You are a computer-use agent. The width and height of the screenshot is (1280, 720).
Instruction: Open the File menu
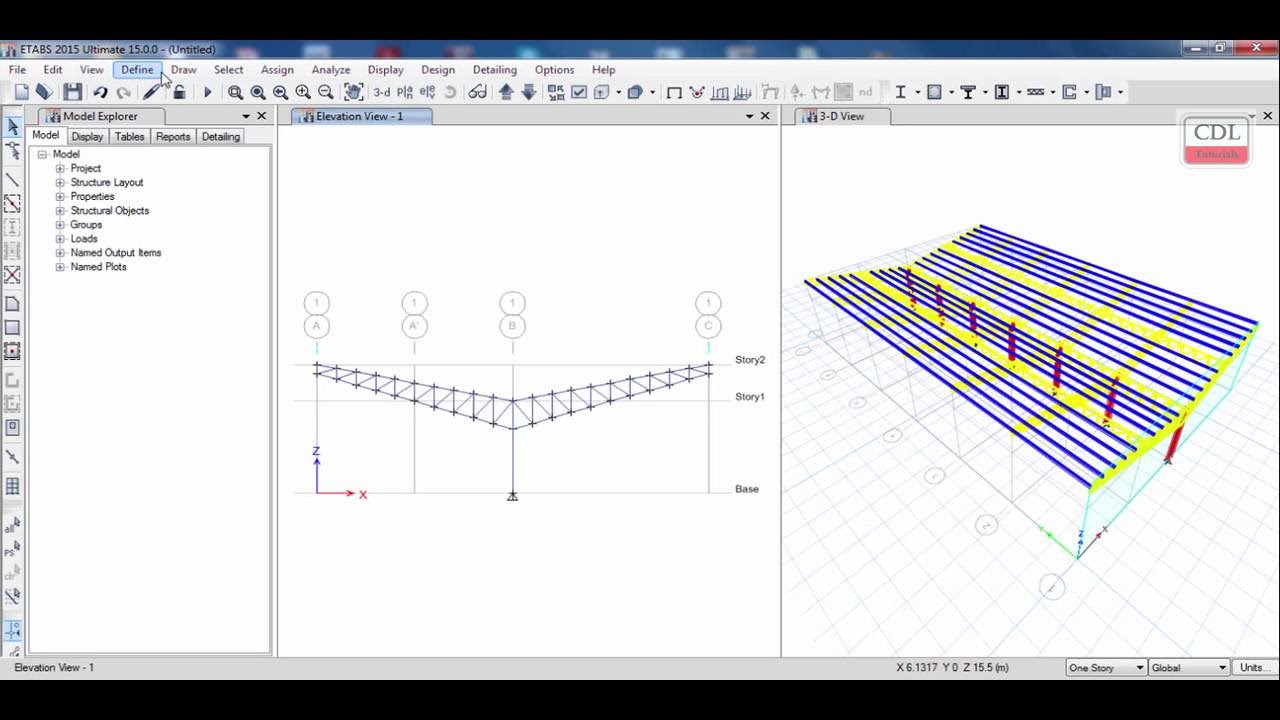(18, 70)
